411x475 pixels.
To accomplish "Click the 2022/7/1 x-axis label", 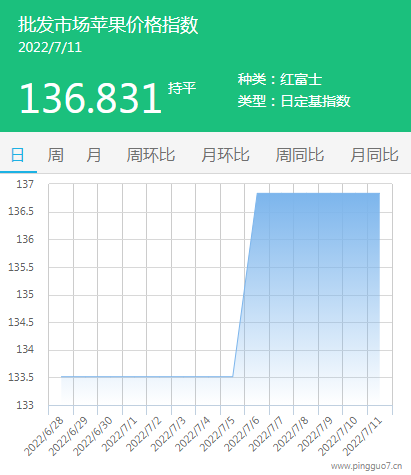I will 120,435.
